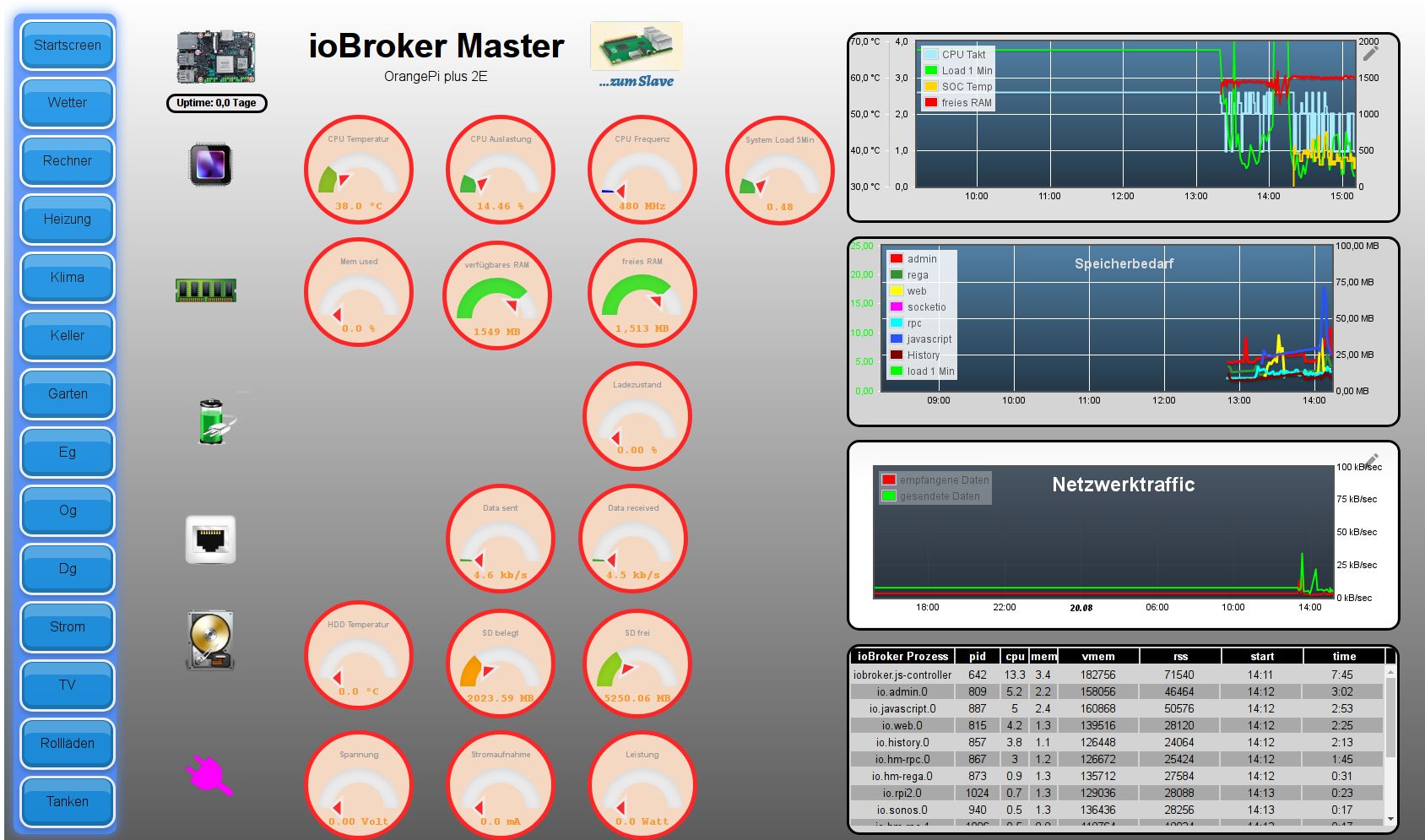Image resolution: width=1425 pixels, height=840 pixels.
Task: Sort process table by pid column
Action: 978,656
